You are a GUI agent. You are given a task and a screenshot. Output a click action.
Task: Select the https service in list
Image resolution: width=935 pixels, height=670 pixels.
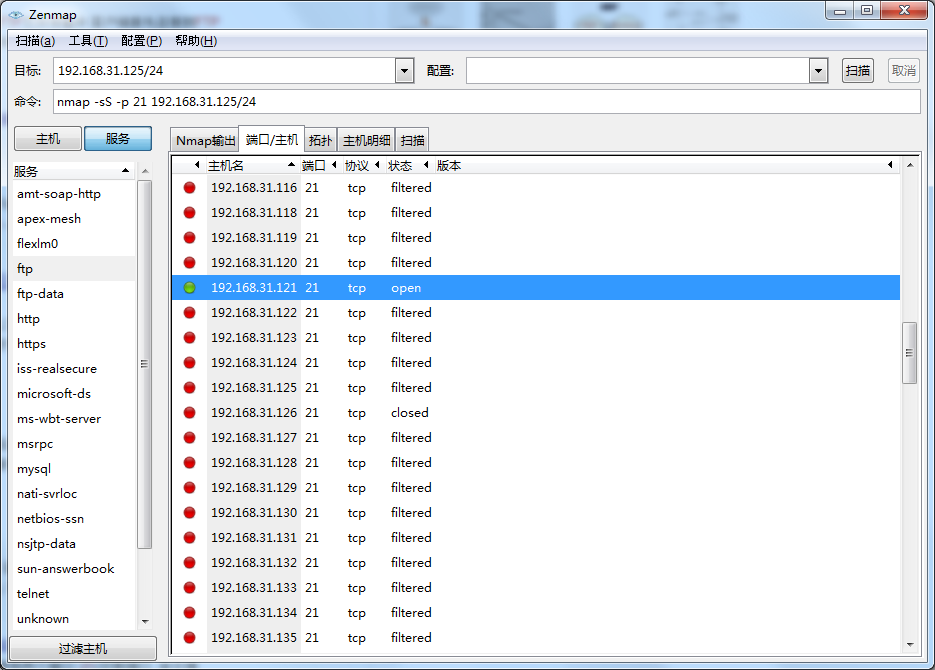coord(74,344)
